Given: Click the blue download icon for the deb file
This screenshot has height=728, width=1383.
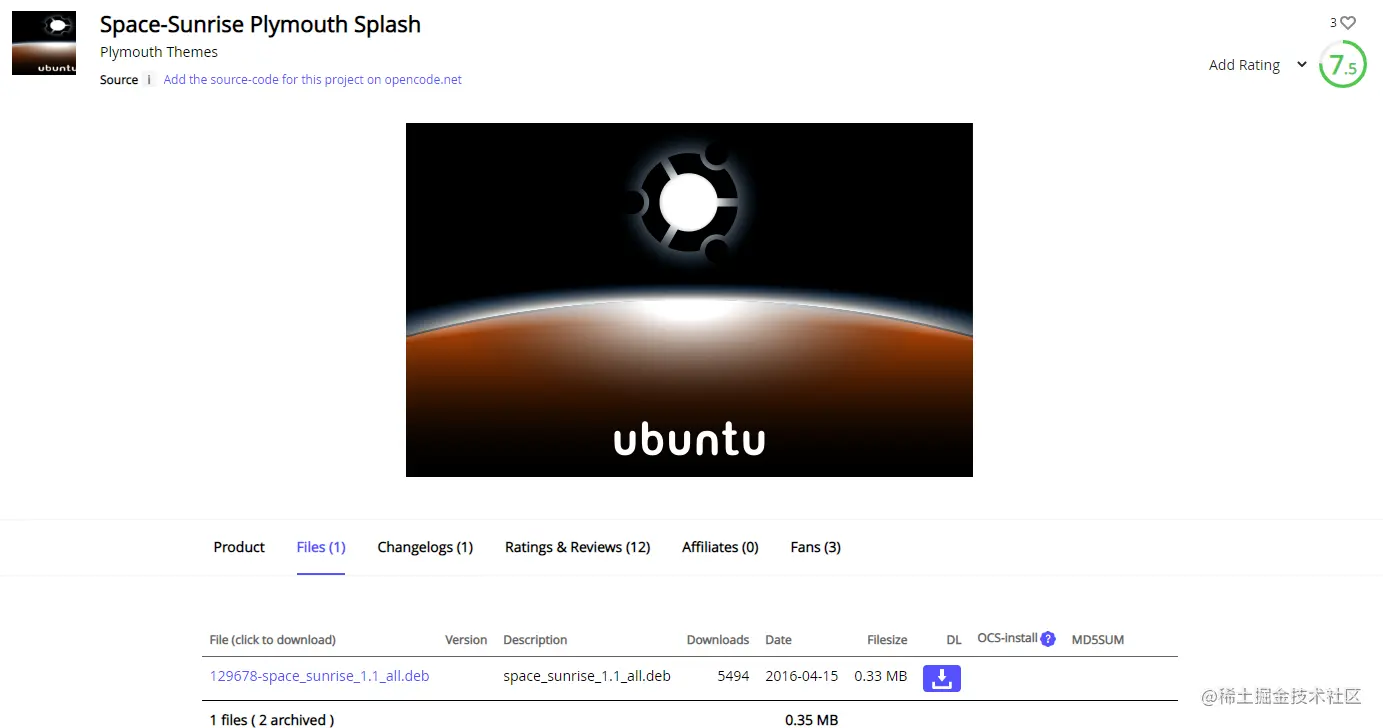Looking at the screenshot, I should [941, 678].
